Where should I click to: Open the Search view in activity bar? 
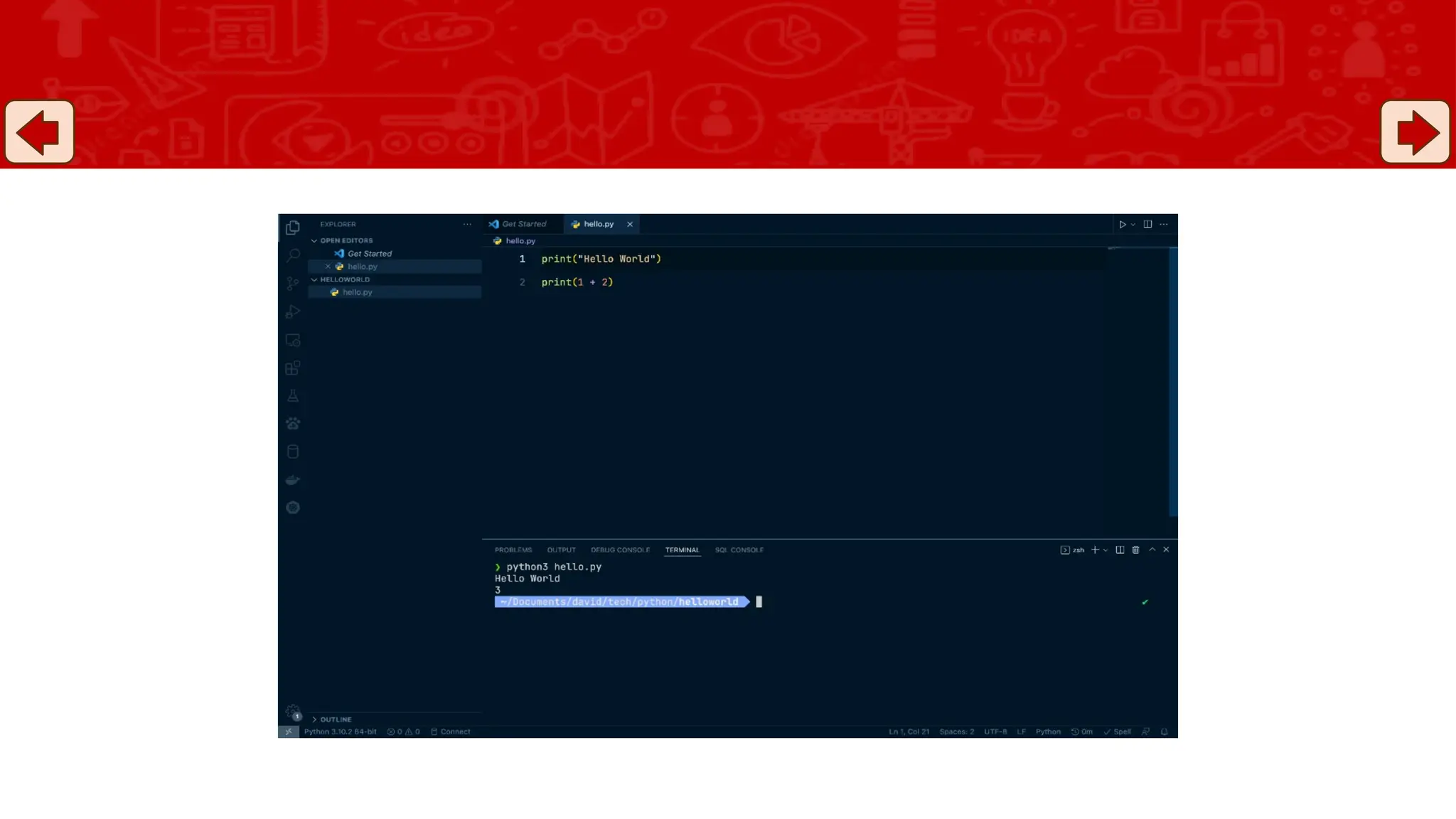pos(293,255)
